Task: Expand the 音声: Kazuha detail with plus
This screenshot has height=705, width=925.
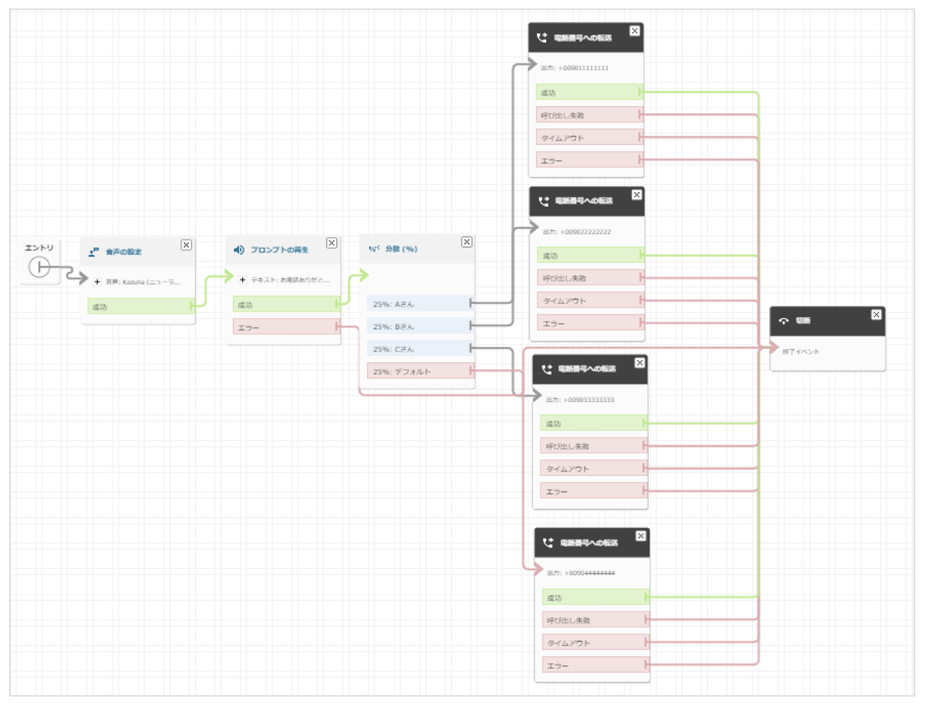Action: point(97,282)
